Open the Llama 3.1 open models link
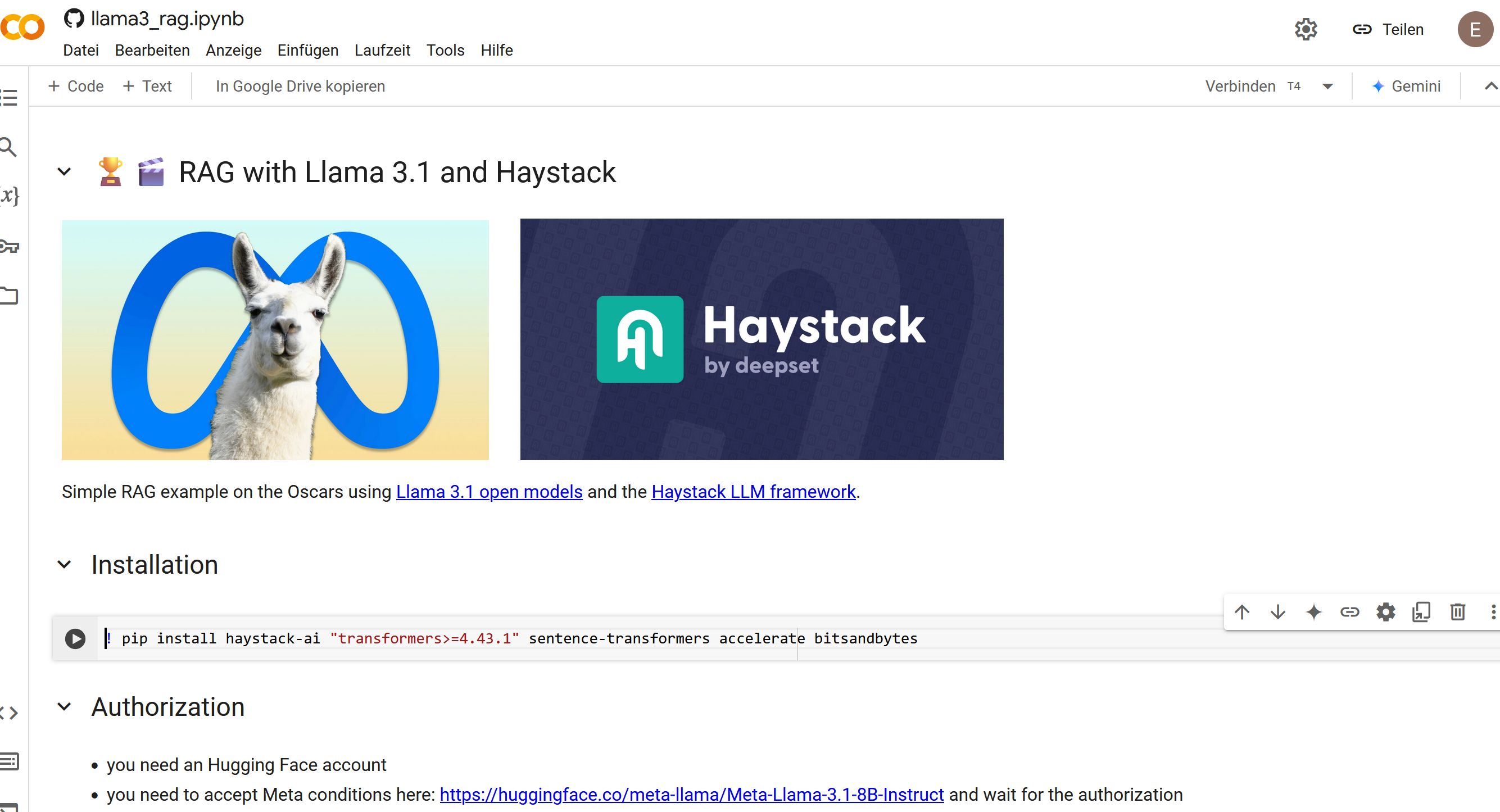The width and height of the screenshot is (1500, 812). (x=489, y=492)
